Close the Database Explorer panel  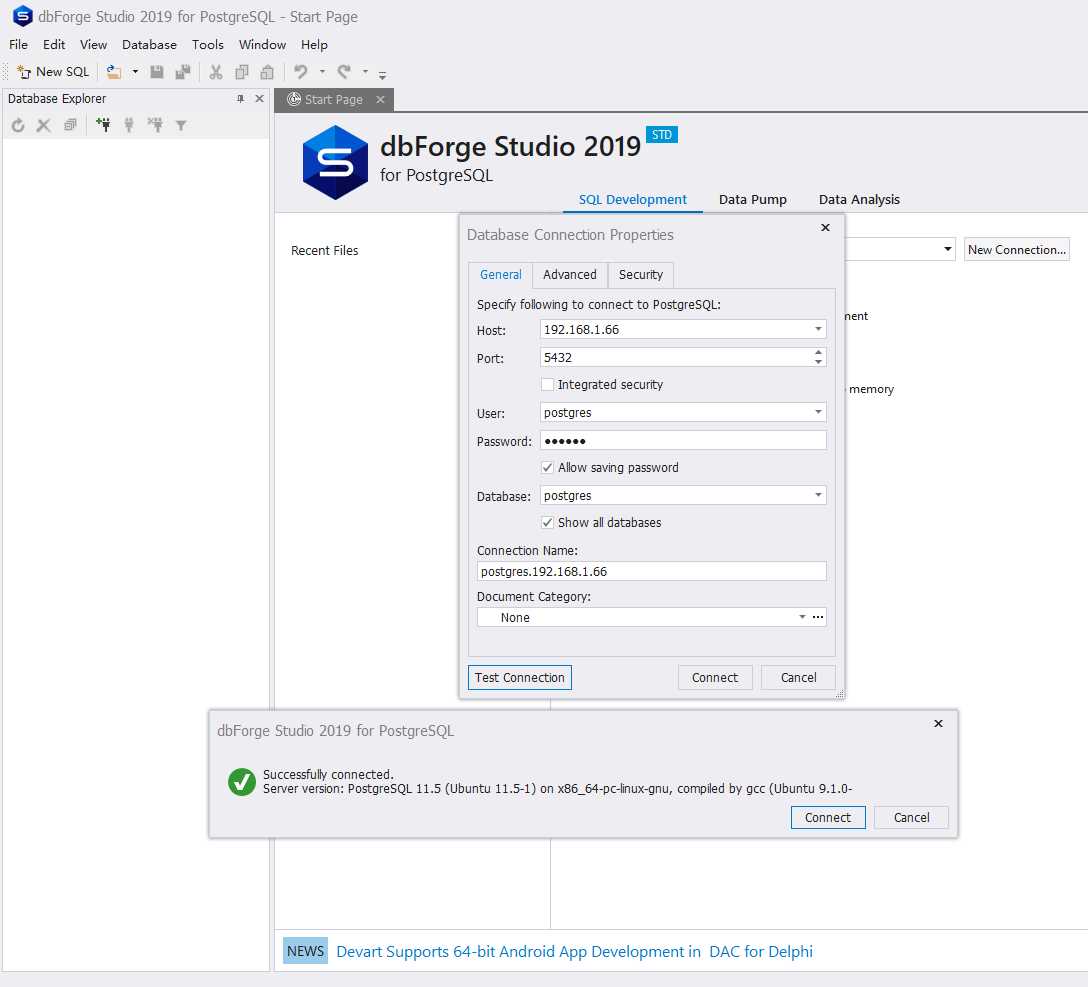[x=260, y=99]
